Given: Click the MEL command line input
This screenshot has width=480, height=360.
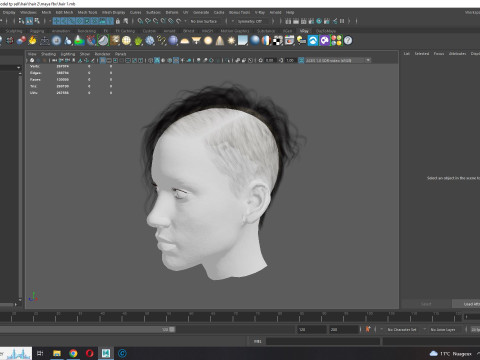Looking at the screenshot, I should [323, 341].
